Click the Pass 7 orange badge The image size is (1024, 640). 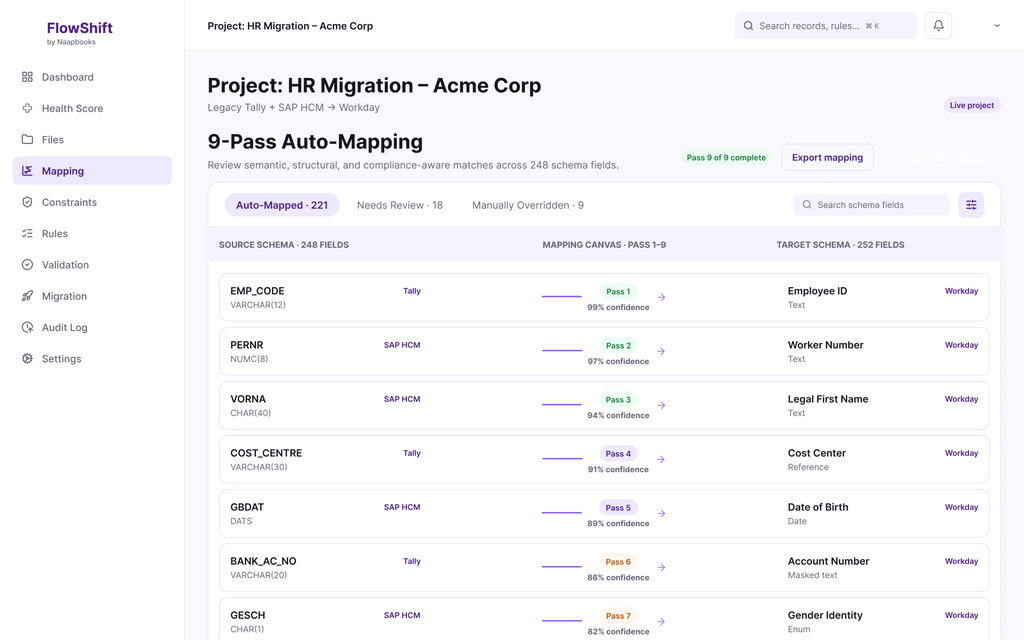[618, 616]
